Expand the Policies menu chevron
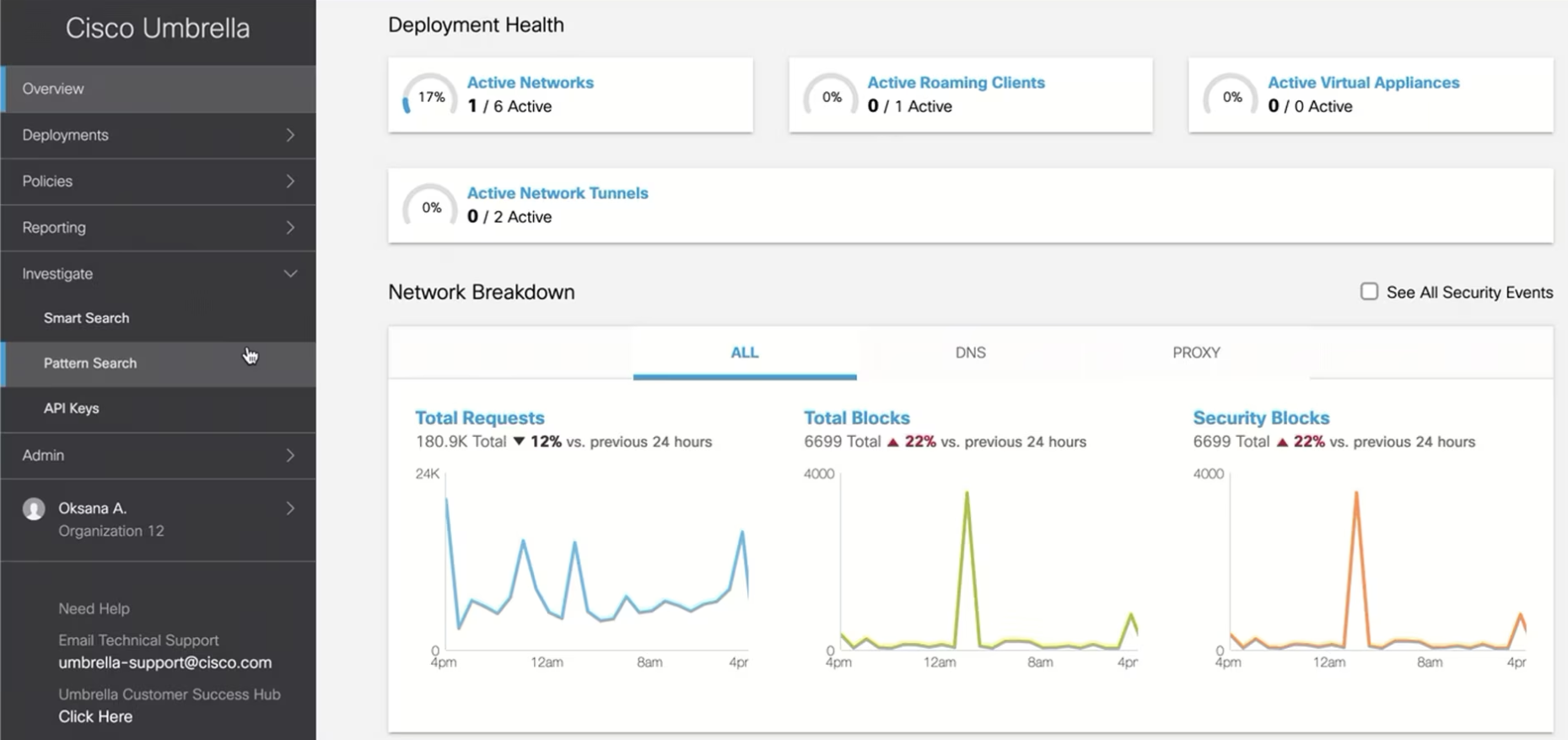1568x740 pixels. pyautogui.click(x=290, y=181)
